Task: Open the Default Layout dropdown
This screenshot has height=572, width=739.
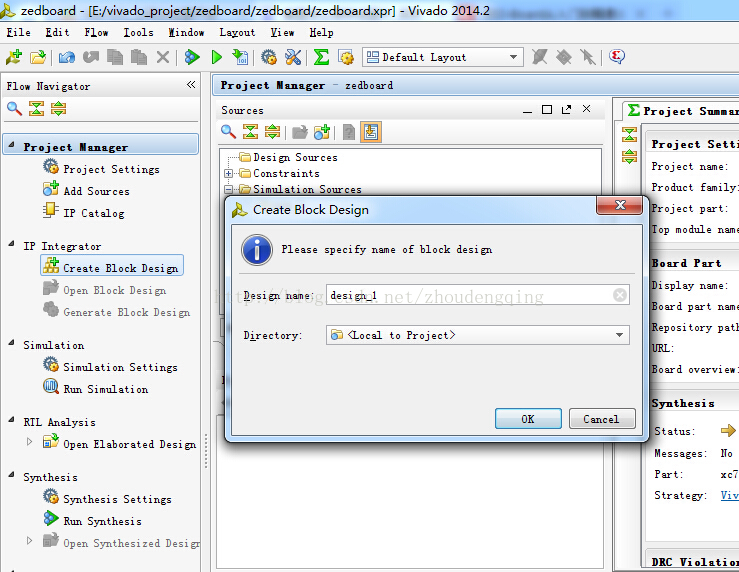Action: (443, 57)
